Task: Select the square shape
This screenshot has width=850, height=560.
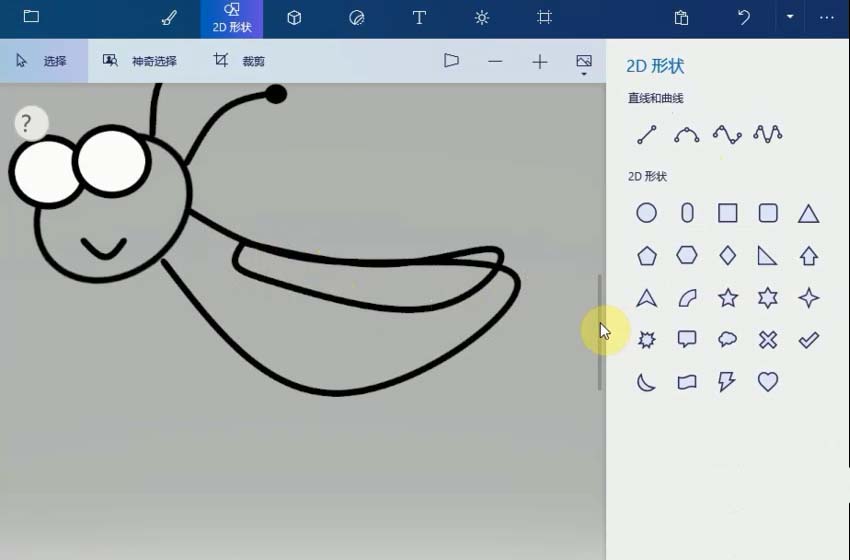Action: pos(727,213)
